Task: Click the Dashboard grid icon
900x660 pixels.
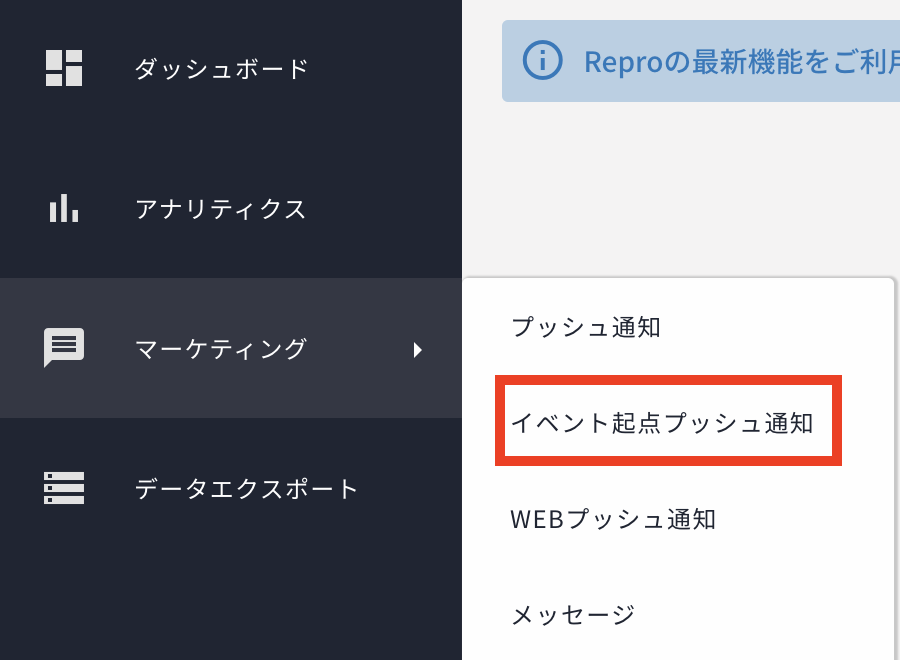Action: click(x=64, y=68)
